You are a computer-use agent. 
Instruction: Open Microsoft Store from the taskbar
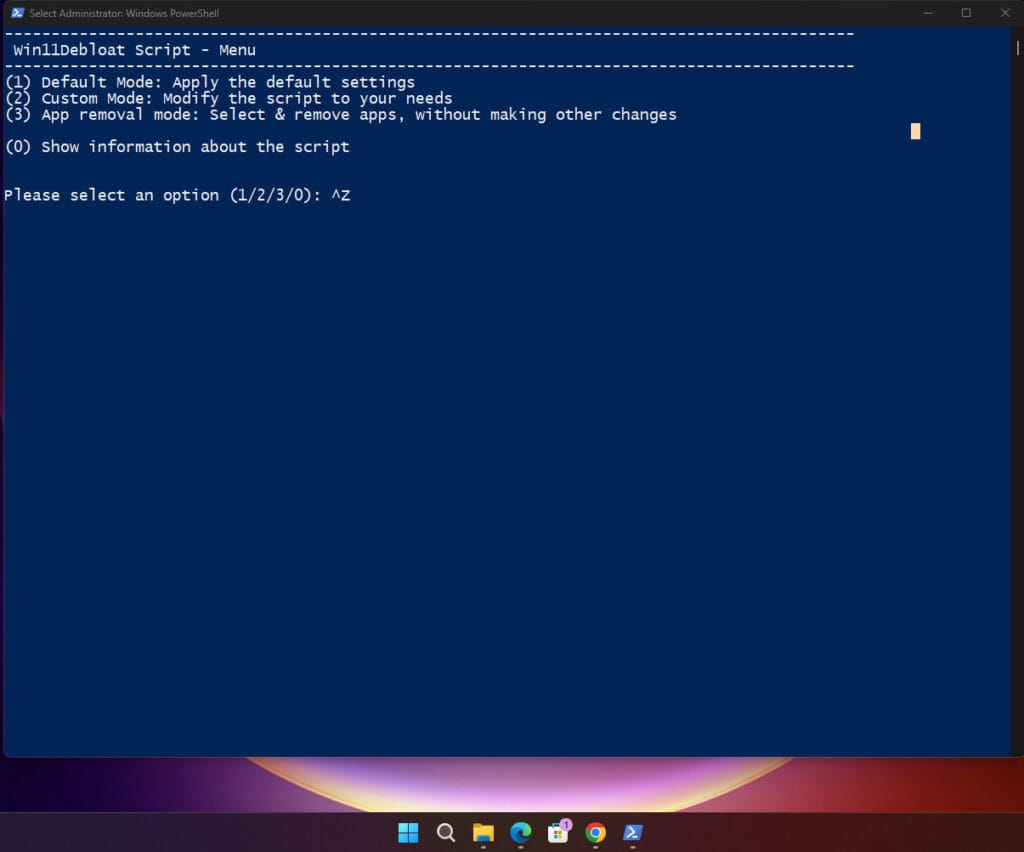(558, 832)
